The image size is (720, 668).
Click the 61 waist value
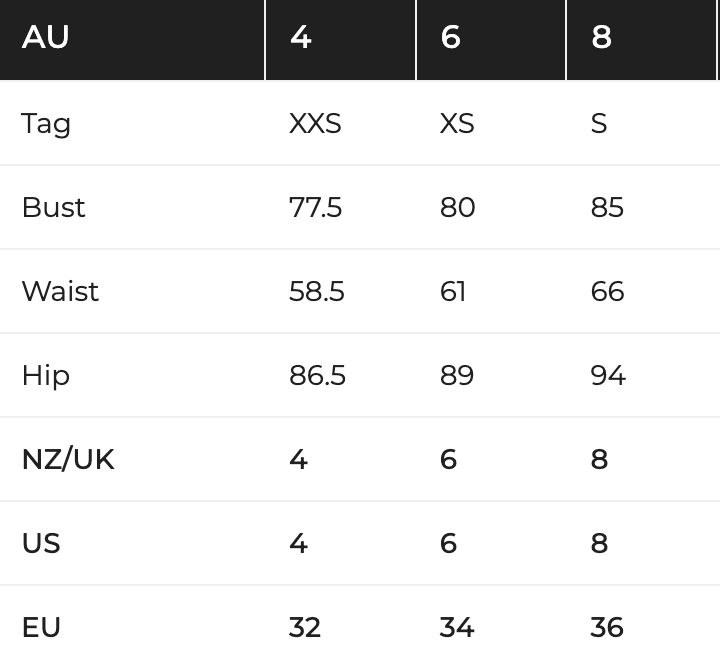[453, 291]
